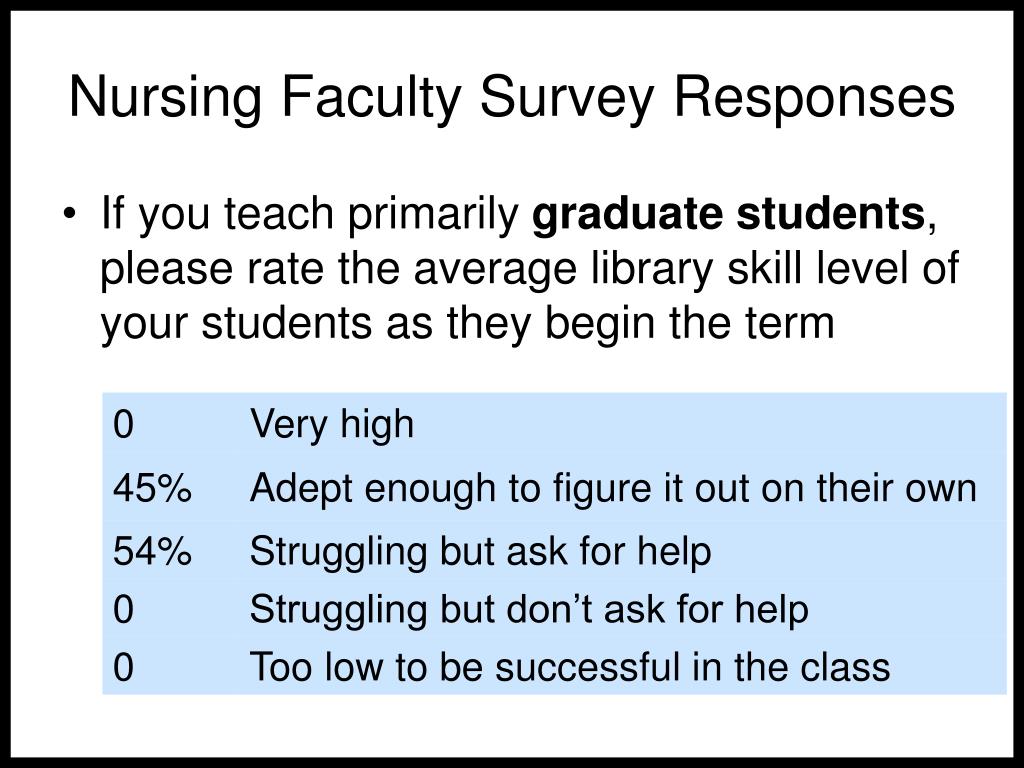Select the Very high response row
1024x768 pixels.
554,424
